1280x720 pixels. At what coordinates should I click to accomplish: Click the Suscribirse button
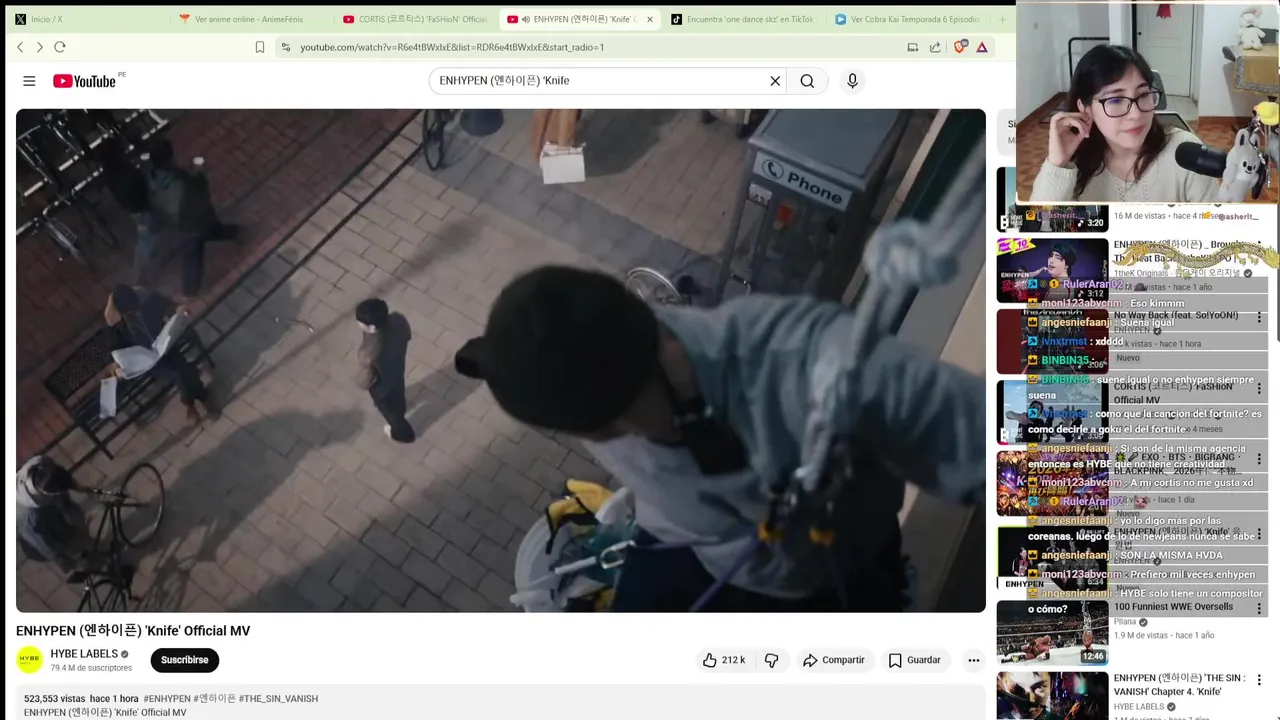pyautogui.click(x=185, y=660)
